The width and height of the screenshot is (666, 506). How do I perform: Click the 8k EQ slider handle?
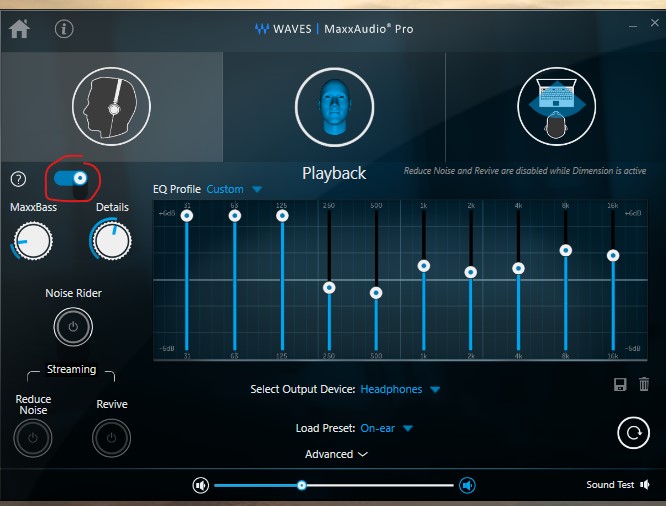[565, 250]
